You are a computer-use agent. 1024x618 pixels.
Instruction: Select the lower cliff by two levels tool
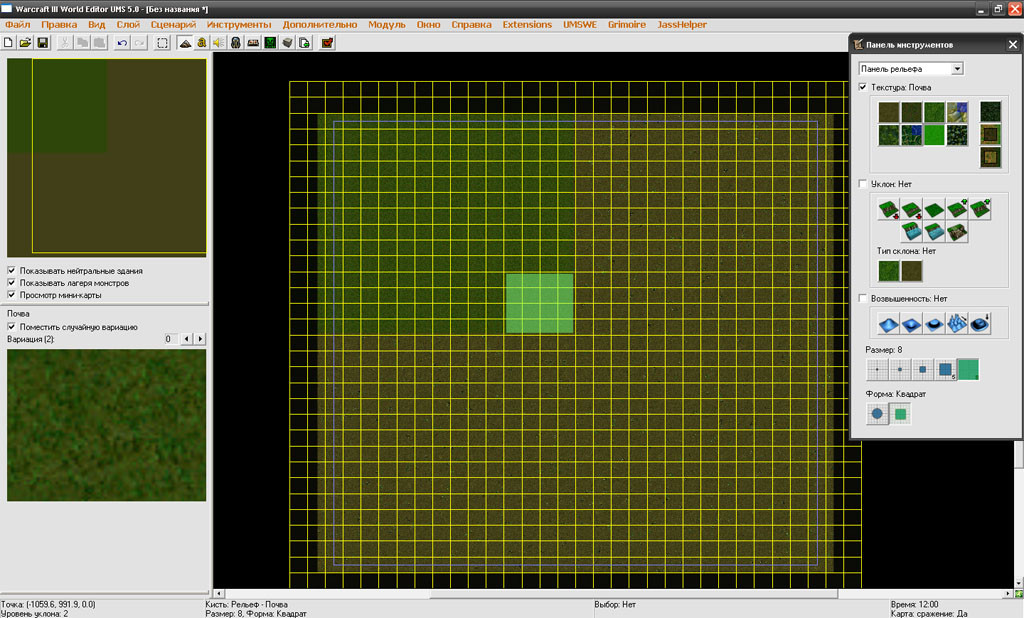pos(888,209)
